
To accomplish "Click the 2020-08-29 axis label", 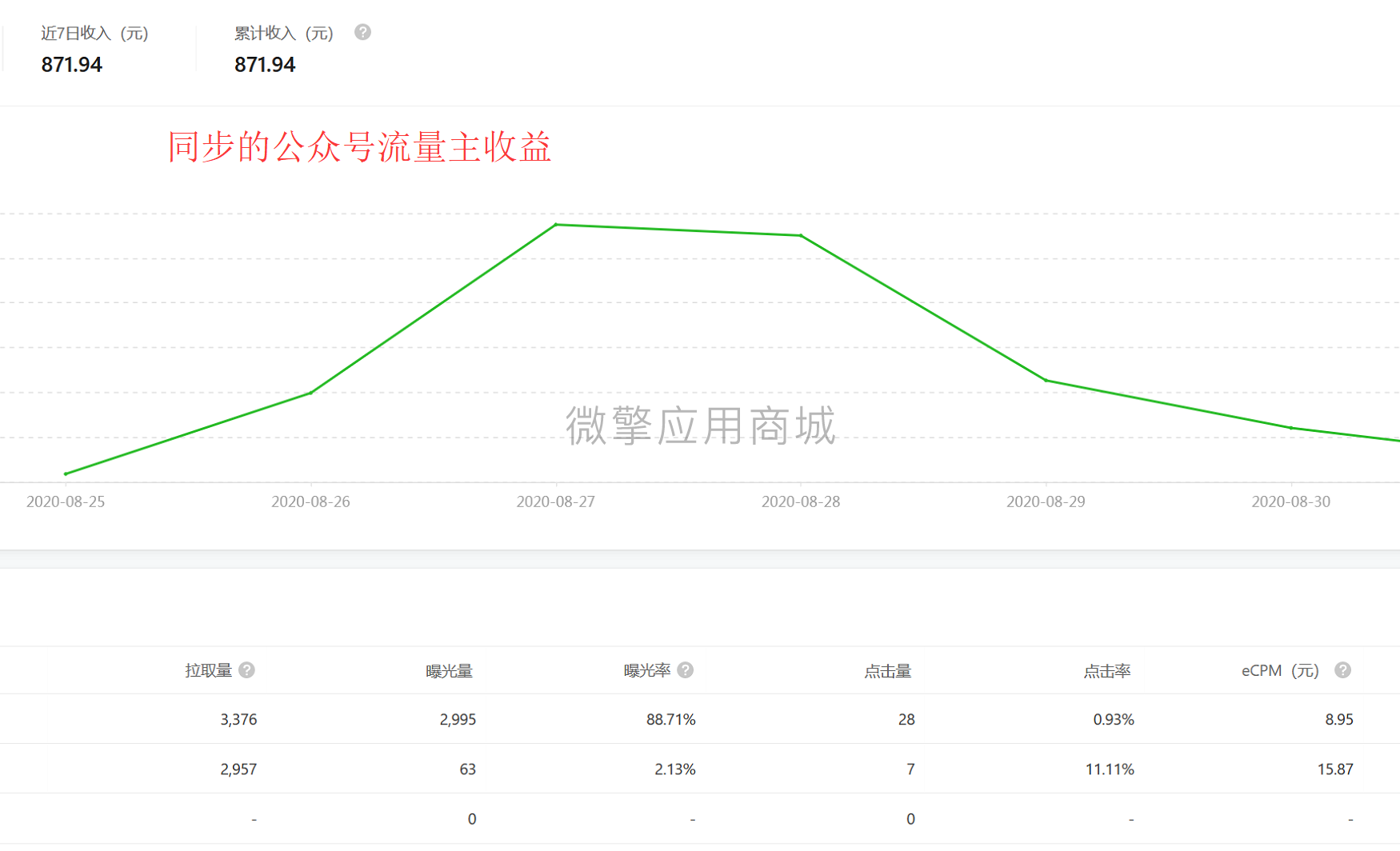I will click(x=1046, y=501).
